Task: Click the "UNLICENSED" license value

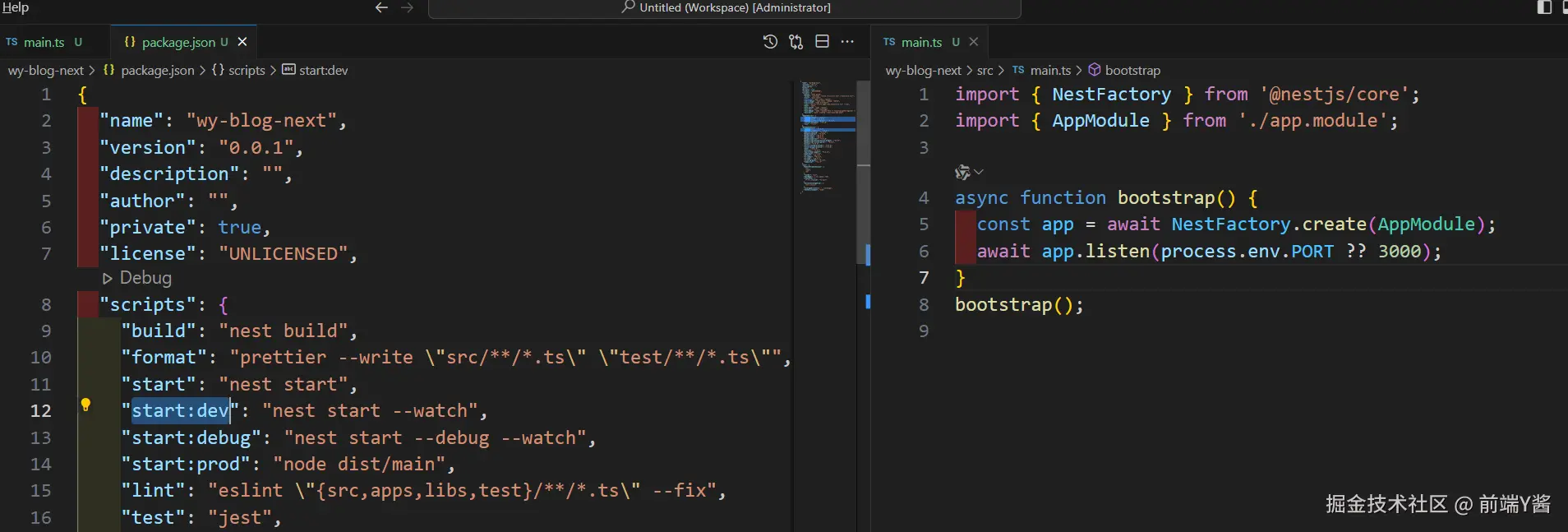Action: [x=284, y=254]
